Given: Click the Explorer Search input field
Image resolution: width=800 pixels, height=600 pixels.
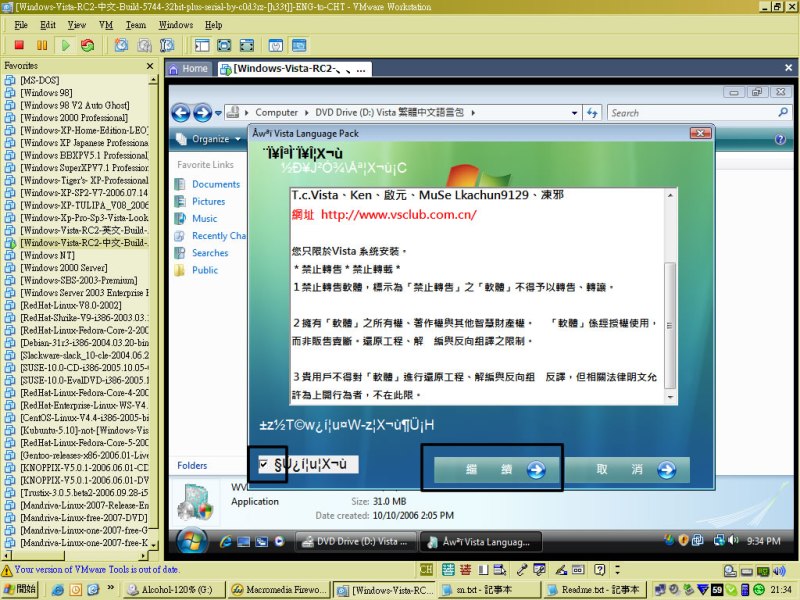Looking at the screenshot, I should tap(692, 113).
